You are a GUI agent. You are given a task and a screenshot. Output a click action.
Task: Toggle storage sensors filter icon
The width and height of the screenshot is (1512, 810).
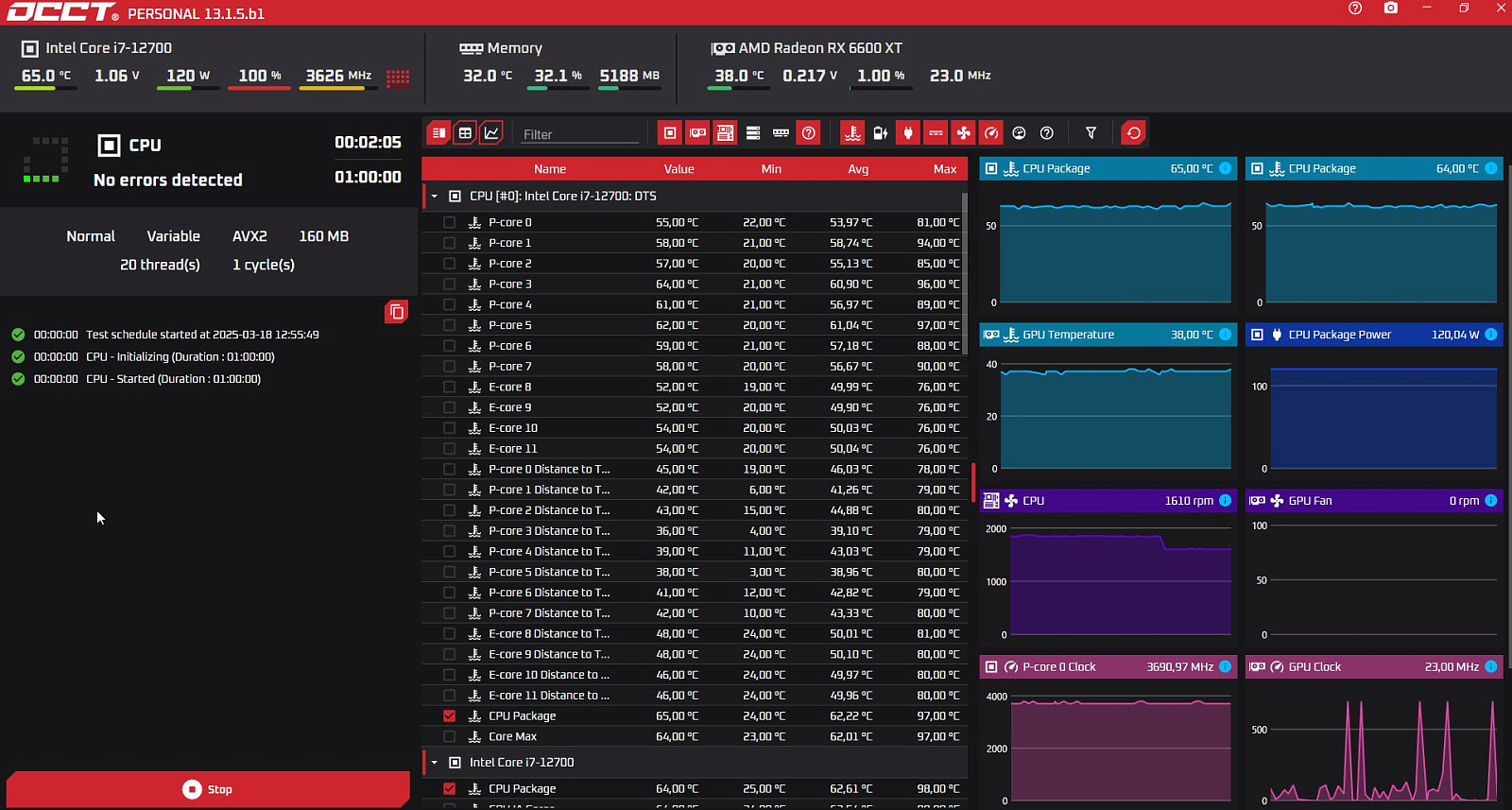[753, 133]
